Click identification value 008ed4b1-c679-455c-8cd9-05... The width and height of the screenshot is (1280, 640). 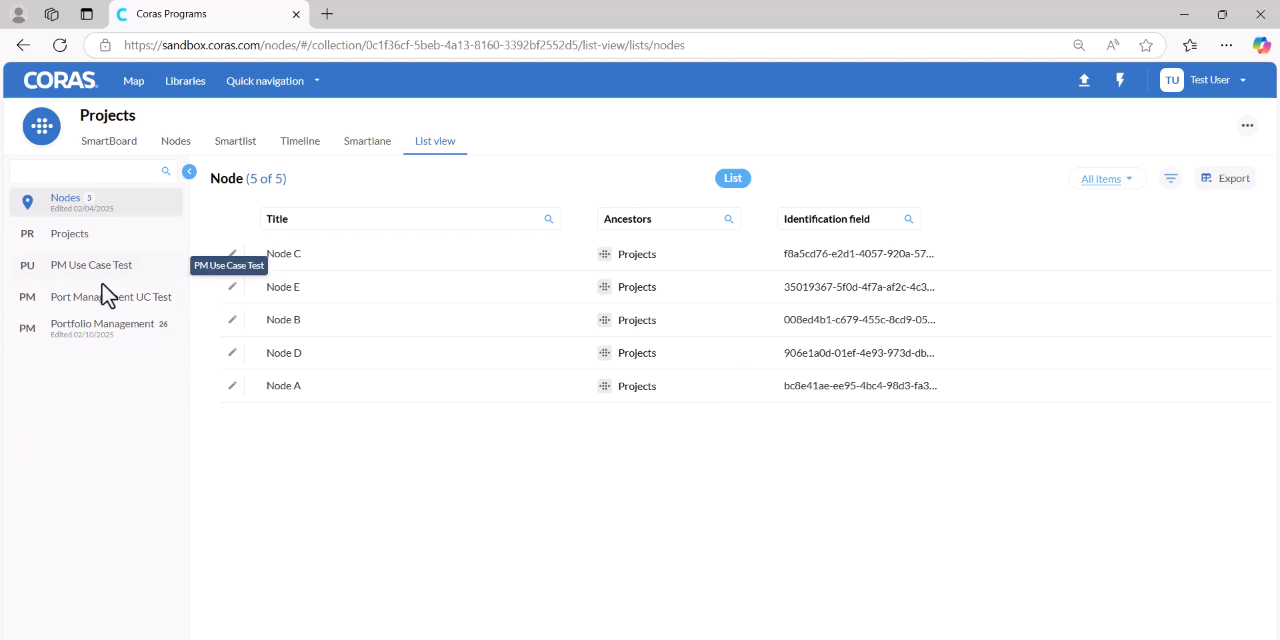click(x=859, y=320)
